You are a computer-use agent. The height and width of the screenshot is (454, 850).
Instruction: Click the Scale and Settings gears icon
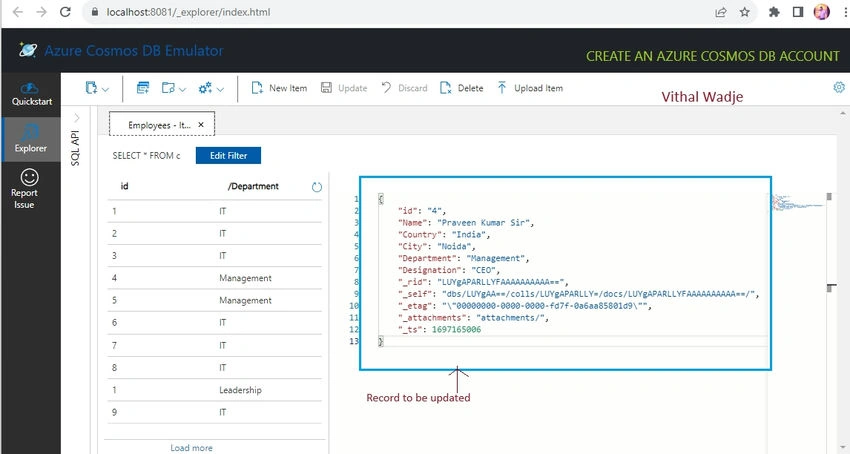(205, 88)
